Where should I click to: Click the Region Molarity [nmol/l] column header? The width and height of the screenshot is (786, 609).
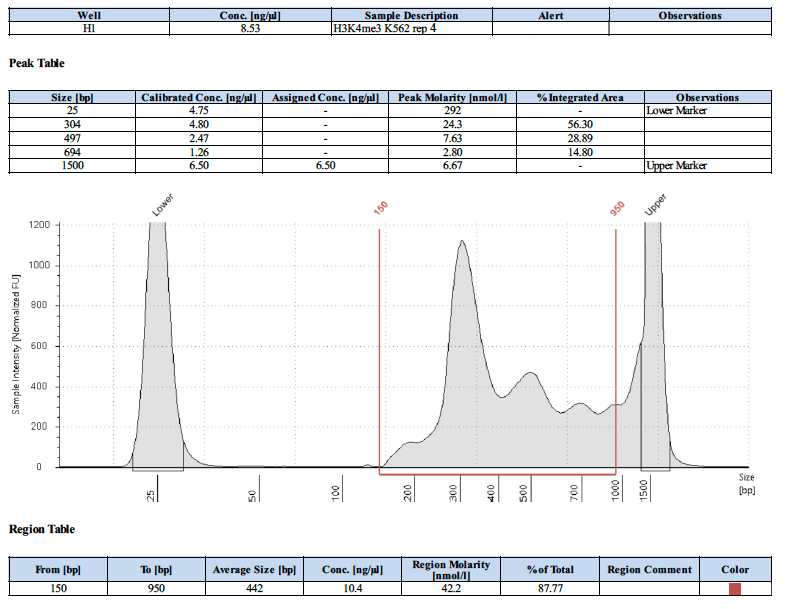pyautogui.click(x=451, y=570)
